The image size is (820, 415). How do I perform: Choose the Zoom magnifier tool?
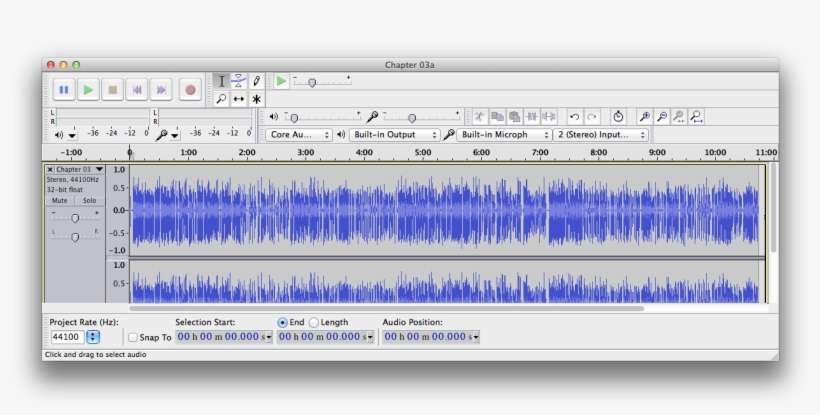click(222, 99)
